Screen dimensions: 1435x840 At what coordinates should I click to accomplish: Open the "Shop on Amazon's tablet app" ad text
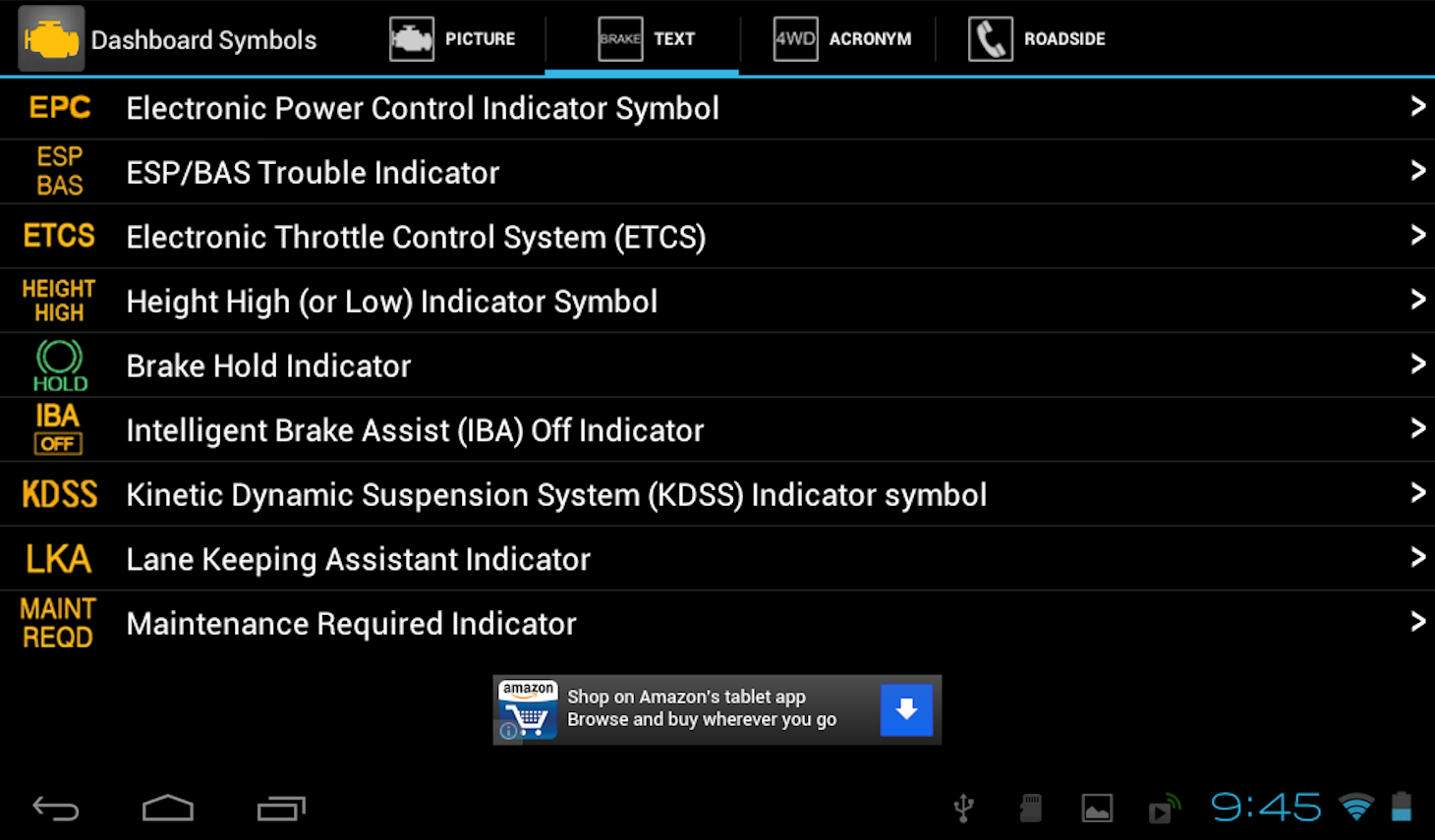[686, 697]
